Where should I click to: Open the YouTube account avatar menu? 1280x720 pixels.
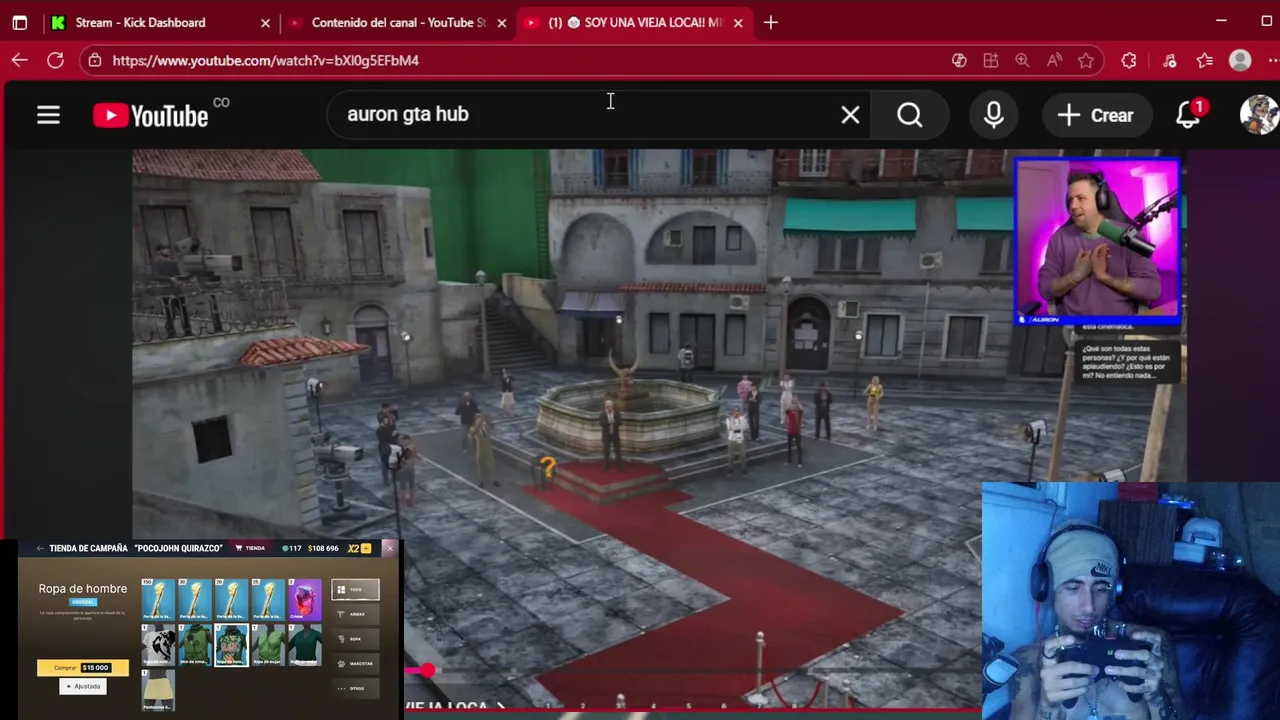coord(1259,115)
